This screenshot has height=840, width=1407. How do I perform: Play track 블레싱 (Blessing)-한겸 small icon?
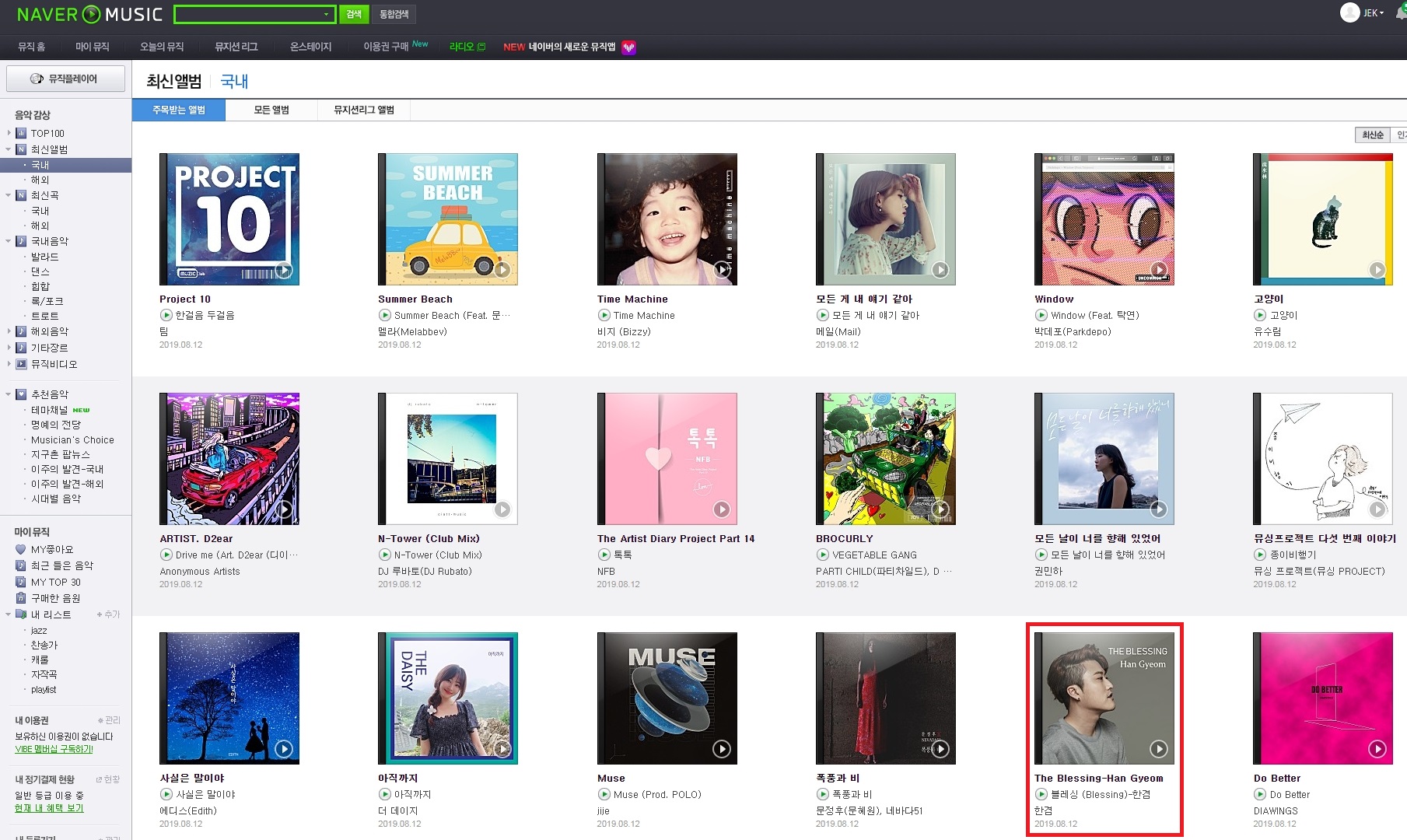click(x=1041, y=794)
